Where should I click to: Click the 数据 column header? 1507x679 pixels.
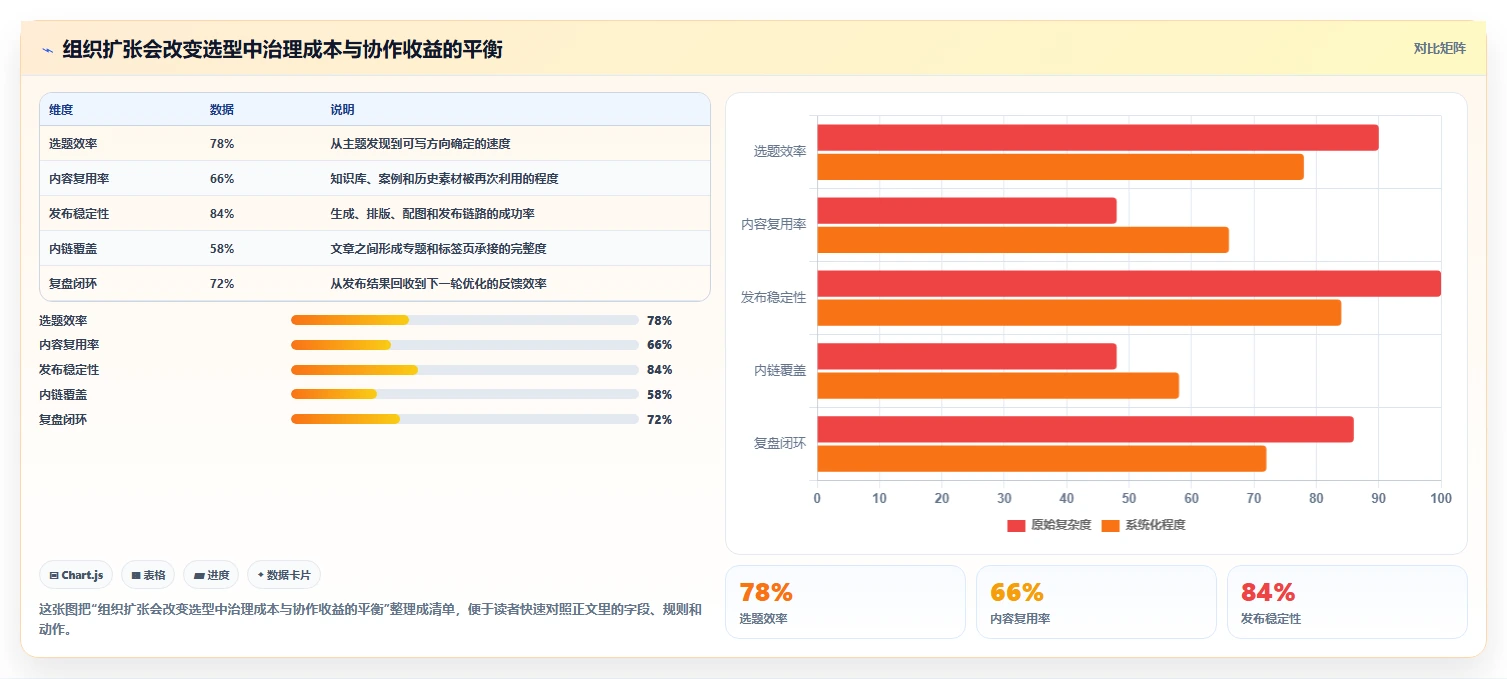[x=222, y=109]
